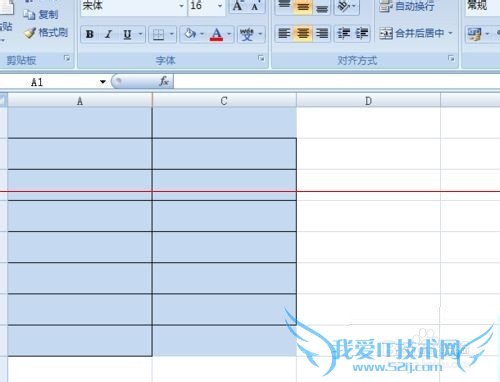
Task: Open font name 宋体 dropdown
Action: point(182,6)
